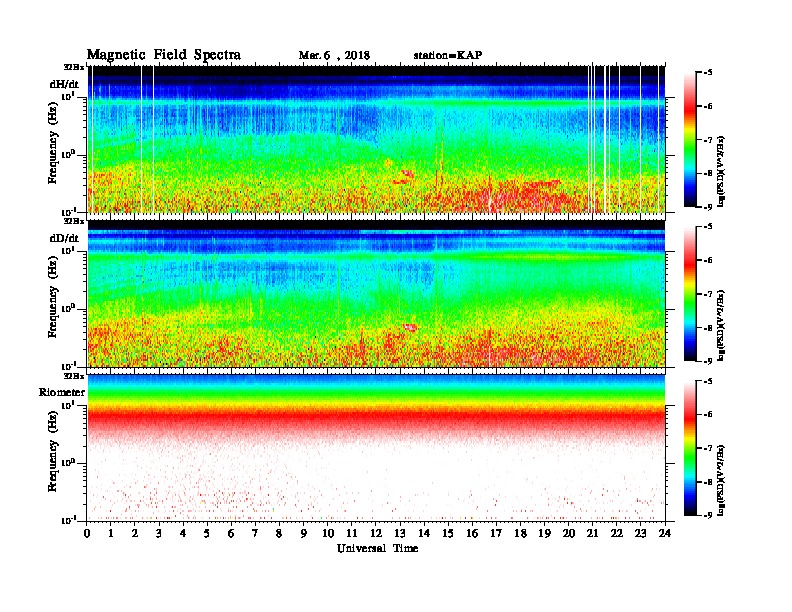Click the "32Hz" label above the Riometer panel
The width and height of the screenshot is (792, 612).
(73, 376)
